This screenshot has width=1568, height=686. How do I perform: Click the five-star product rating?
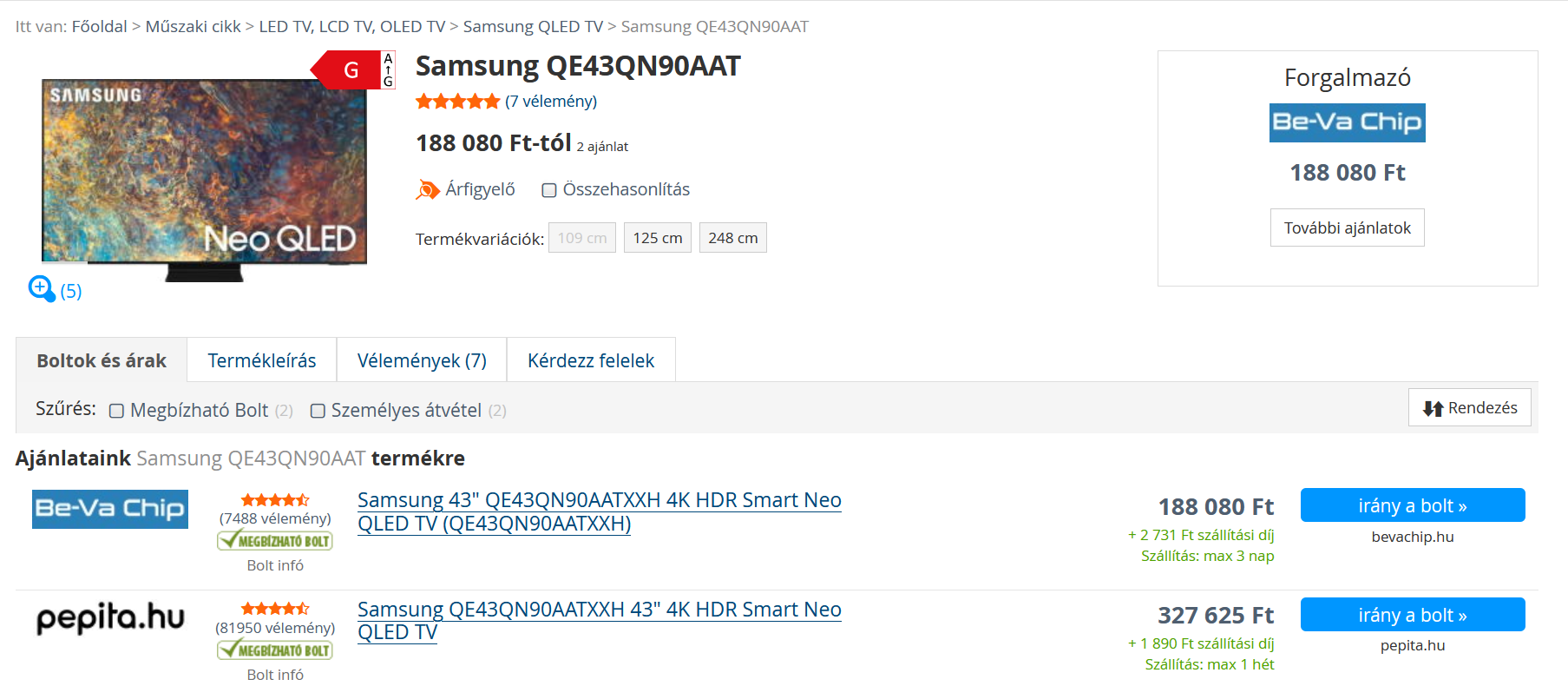coord(457,102)
